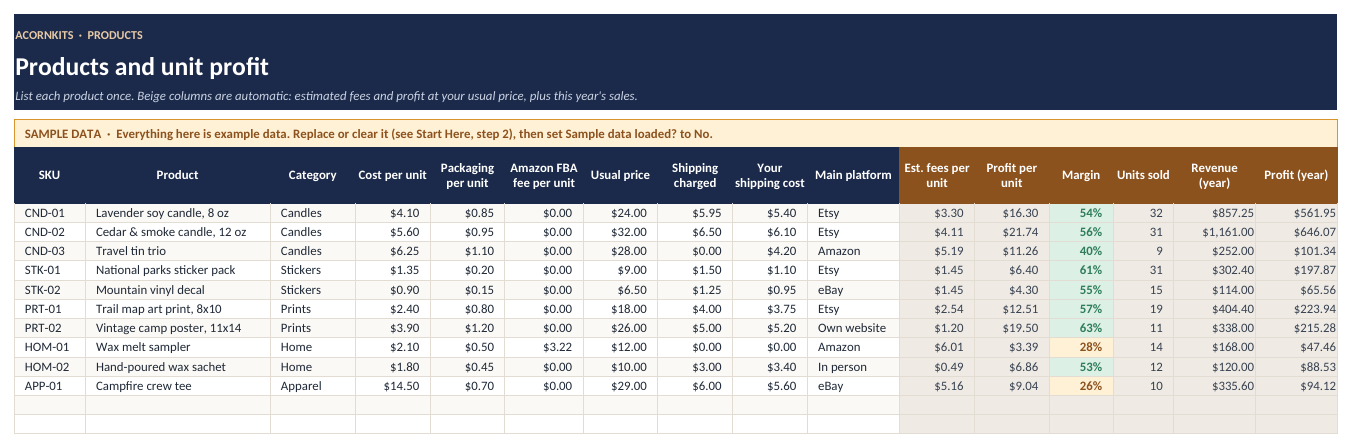
Task: Select product 'Wax melt sampler'
Action: click(178, 347)
